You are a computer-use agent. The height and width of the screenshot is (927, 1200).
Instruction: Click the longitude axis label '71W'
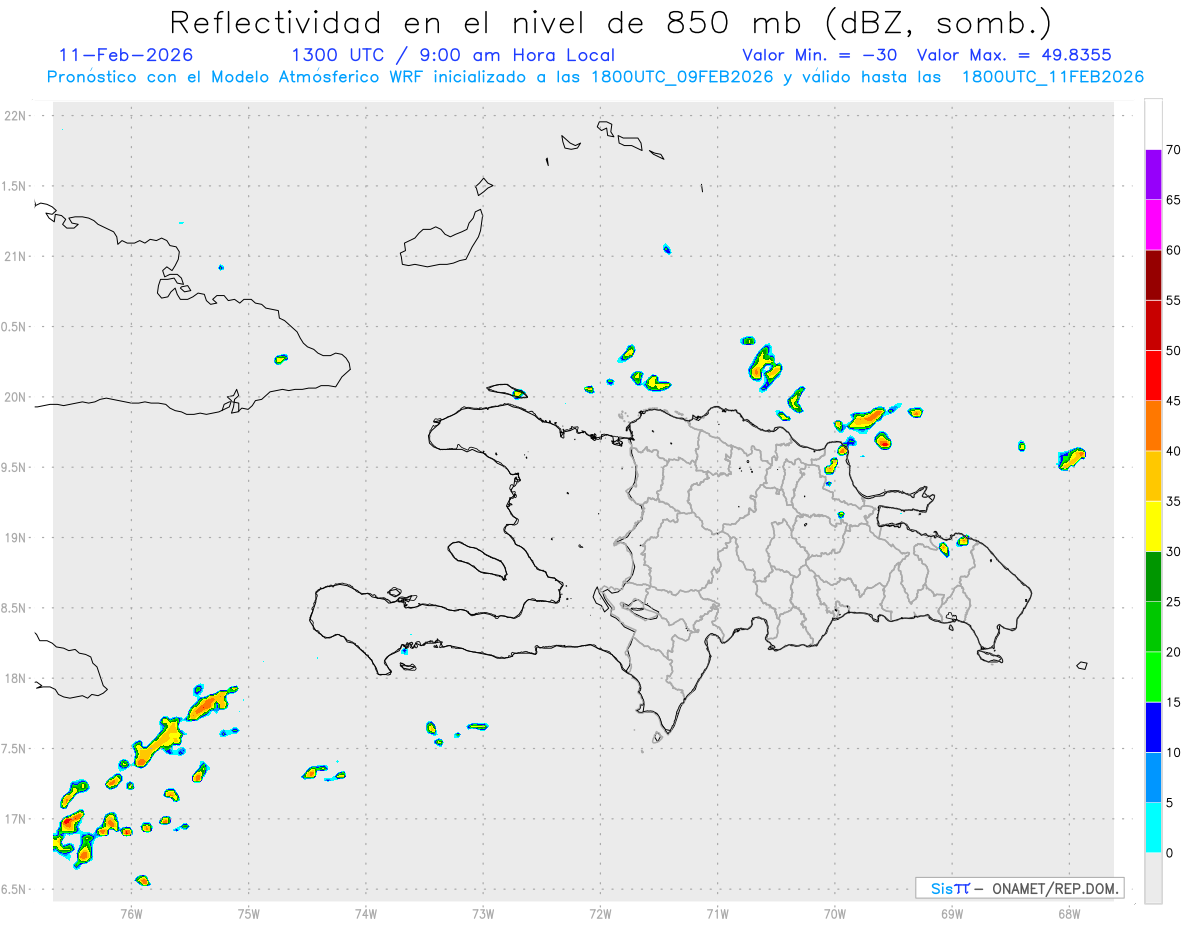point(717,912)
